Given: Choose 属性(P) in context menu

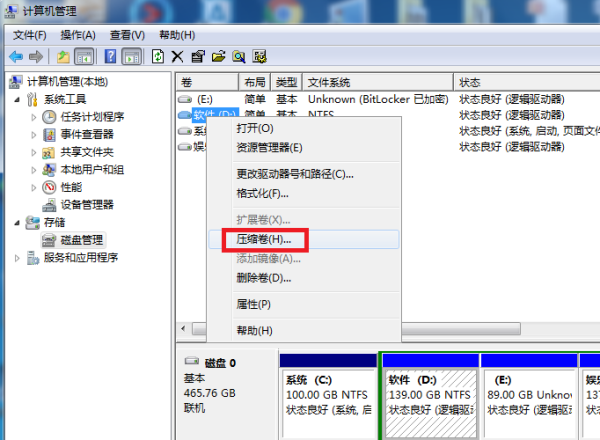Looking at the screenshot, I should (304, 305).
